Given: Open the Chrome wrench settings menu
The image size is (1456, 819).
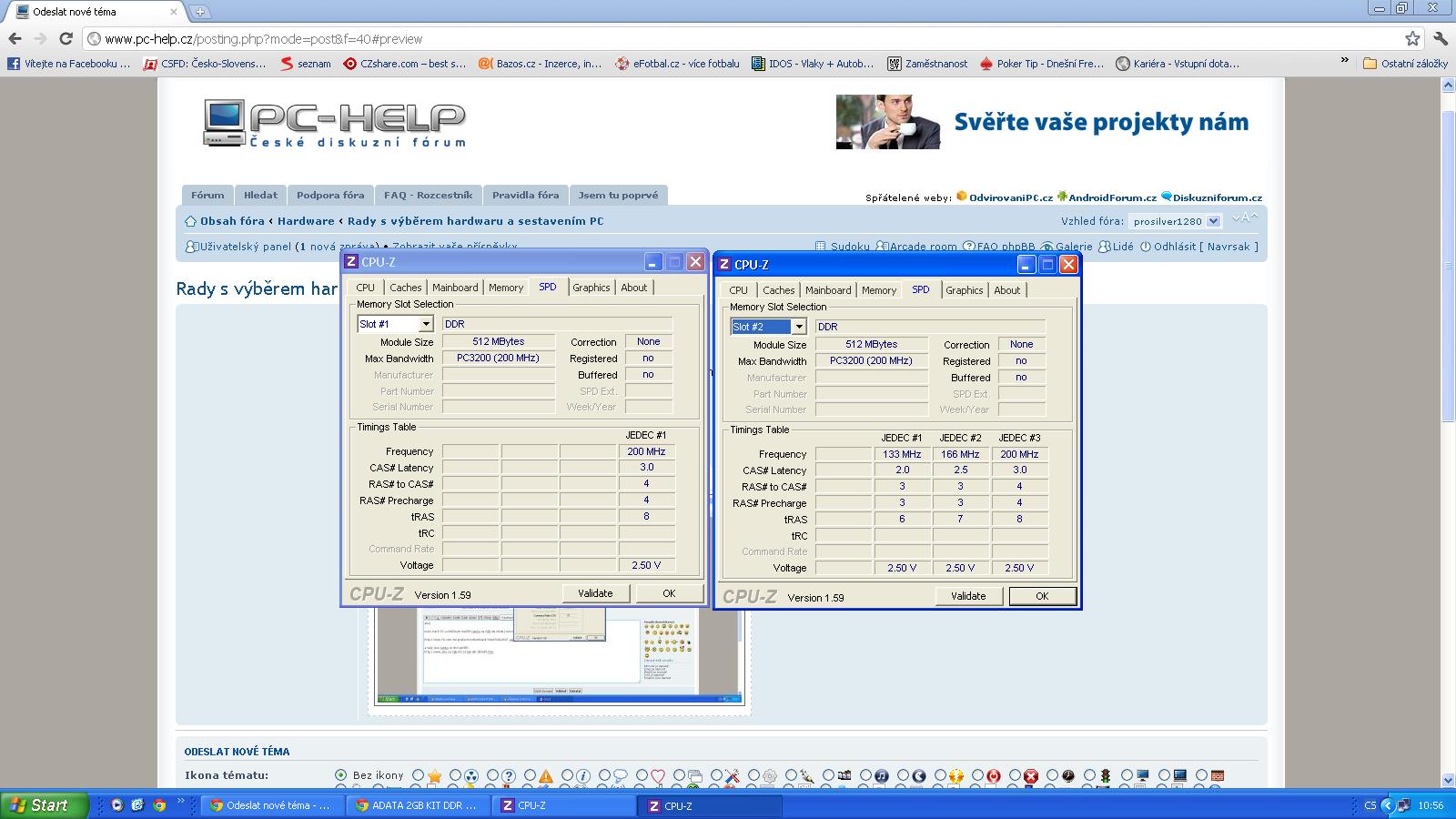Looking at the screenshot, I should pos(1440,38).
